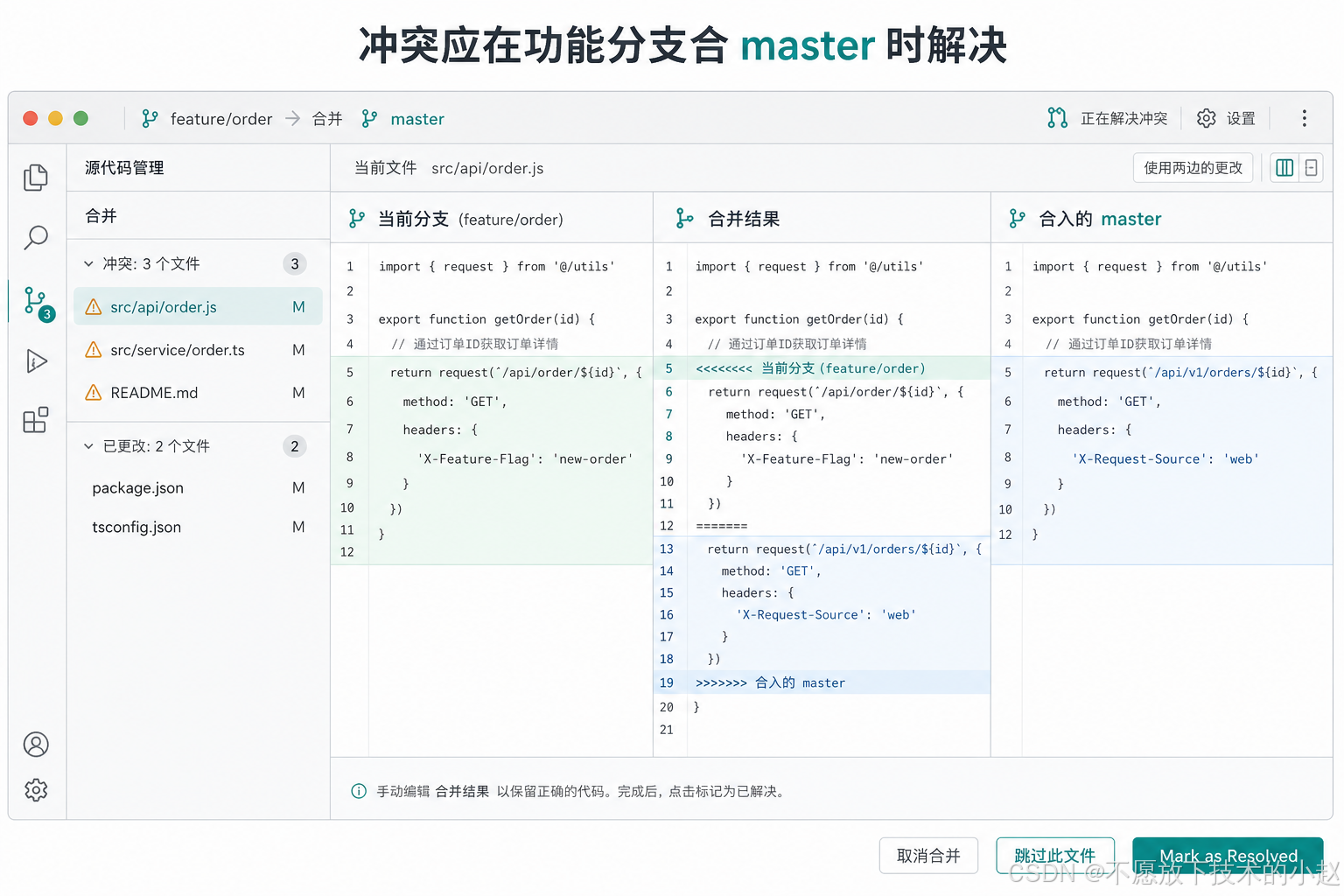Click branch icon in 合入的 master header
The height and width of the screenshot is (896, 1344).
coord(1017,219)
